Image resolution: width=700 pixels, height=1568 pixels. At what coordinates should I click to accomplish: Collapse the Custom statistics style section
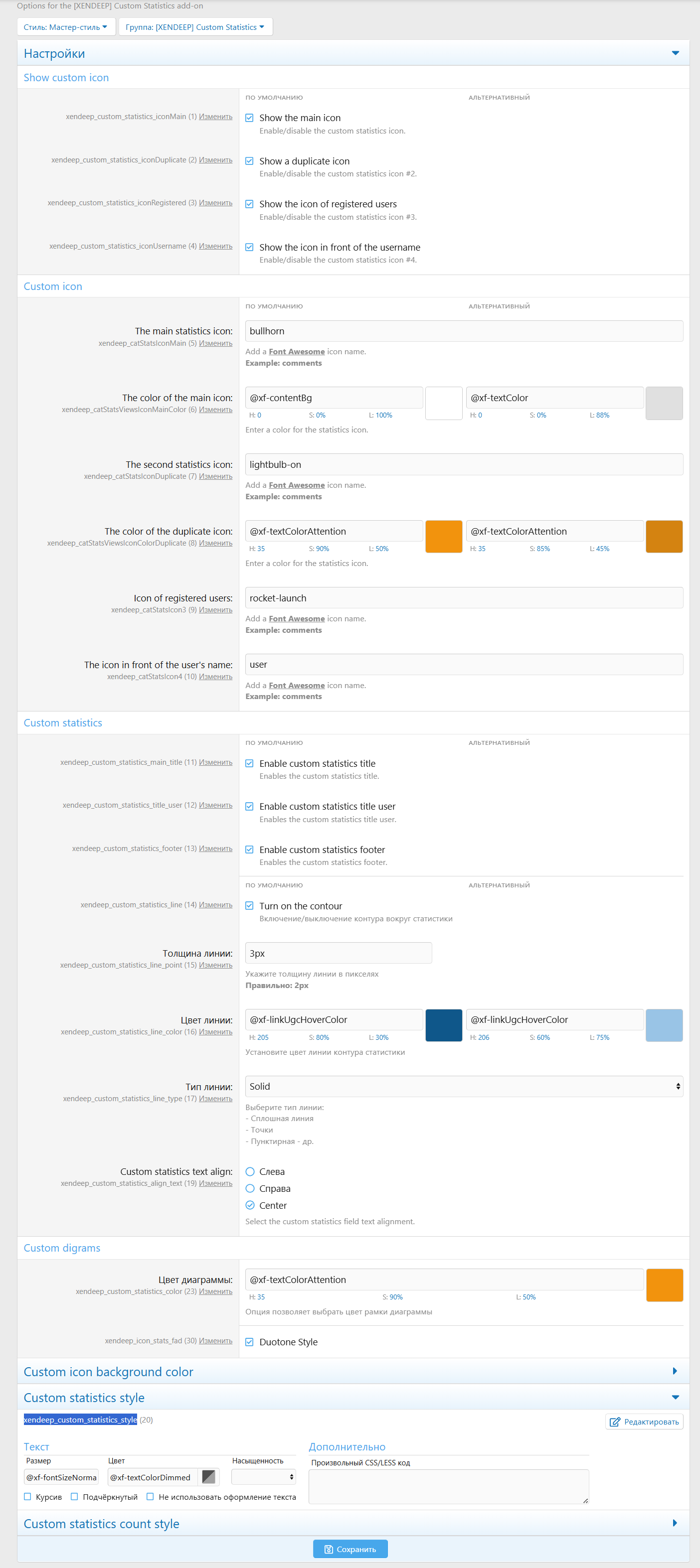tap(675, 1397)
